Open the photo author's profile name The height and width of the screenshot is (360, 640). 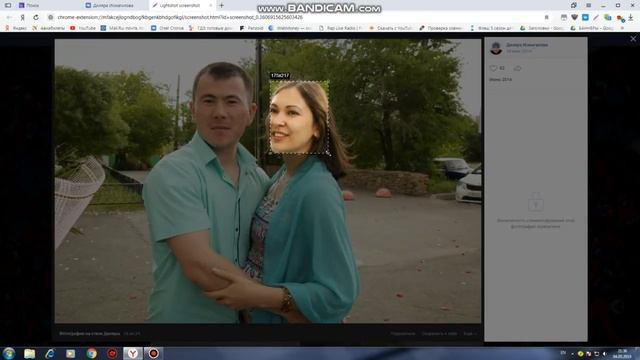[527, 45]
